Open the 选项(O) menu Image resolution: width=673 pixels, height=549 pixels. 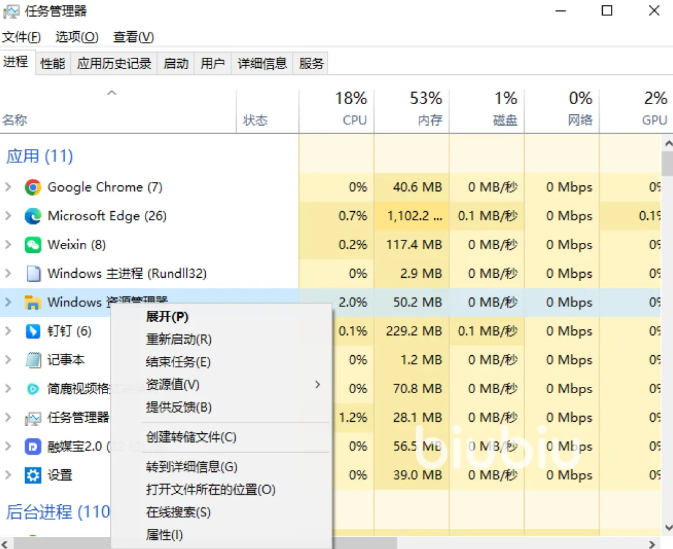76,37
